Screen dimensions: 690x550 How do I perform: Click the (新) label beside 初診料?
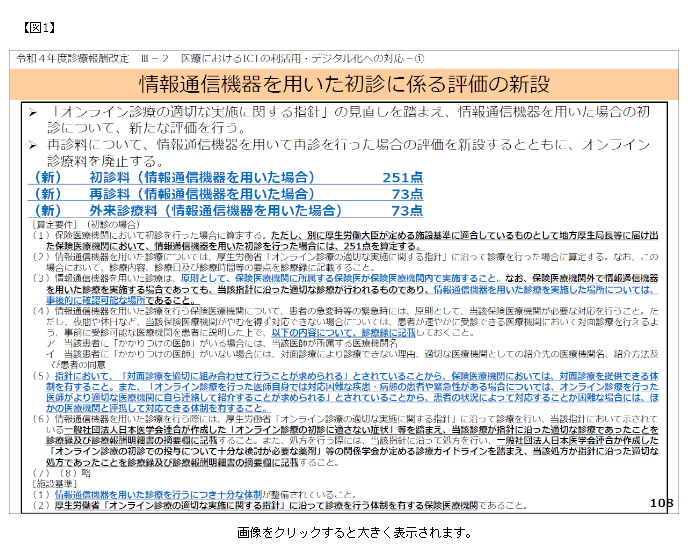coord(47,178)
